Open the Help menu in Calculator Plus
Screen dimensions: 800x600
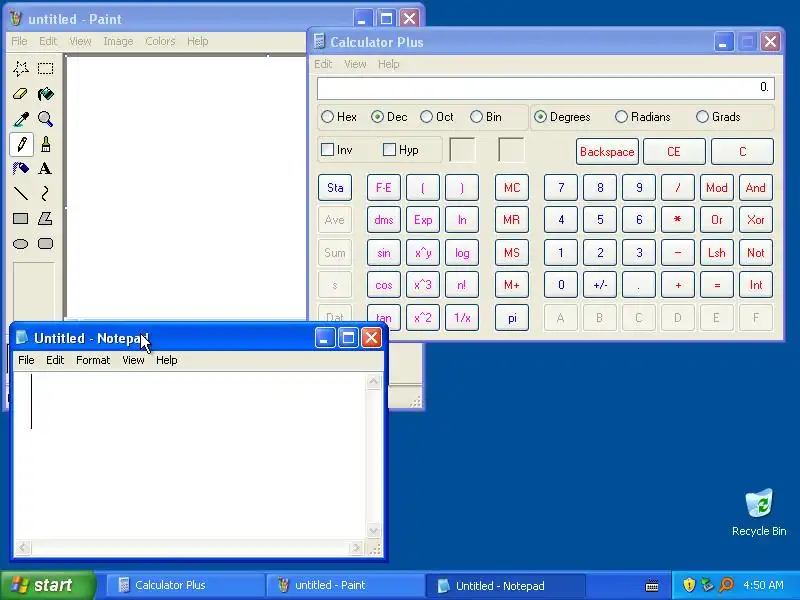coord(389,64)
